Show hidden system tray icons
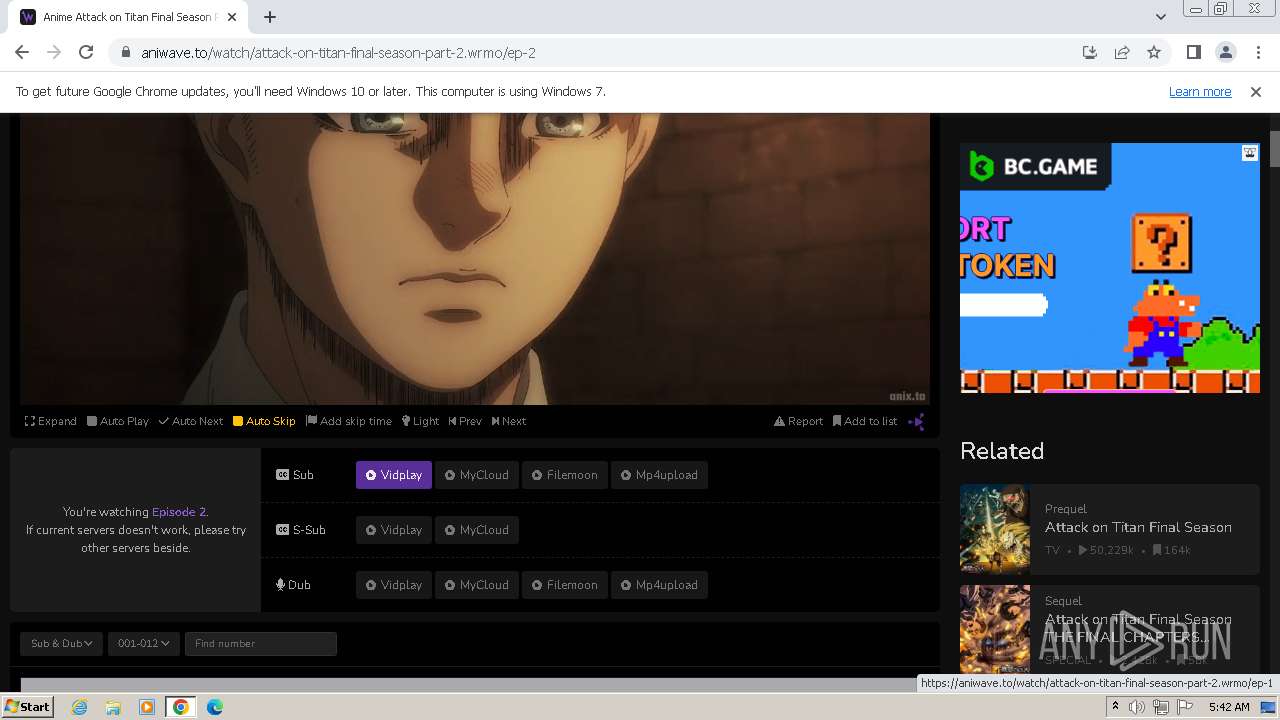1280x720 pixels. (1115, 707)
